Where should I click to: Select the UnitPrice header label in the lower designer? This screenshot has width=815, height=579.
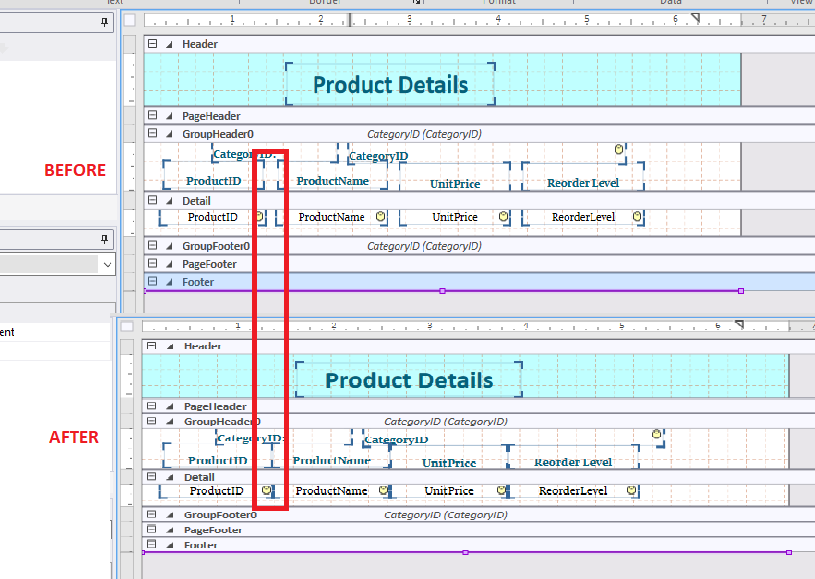click(449, 457)
